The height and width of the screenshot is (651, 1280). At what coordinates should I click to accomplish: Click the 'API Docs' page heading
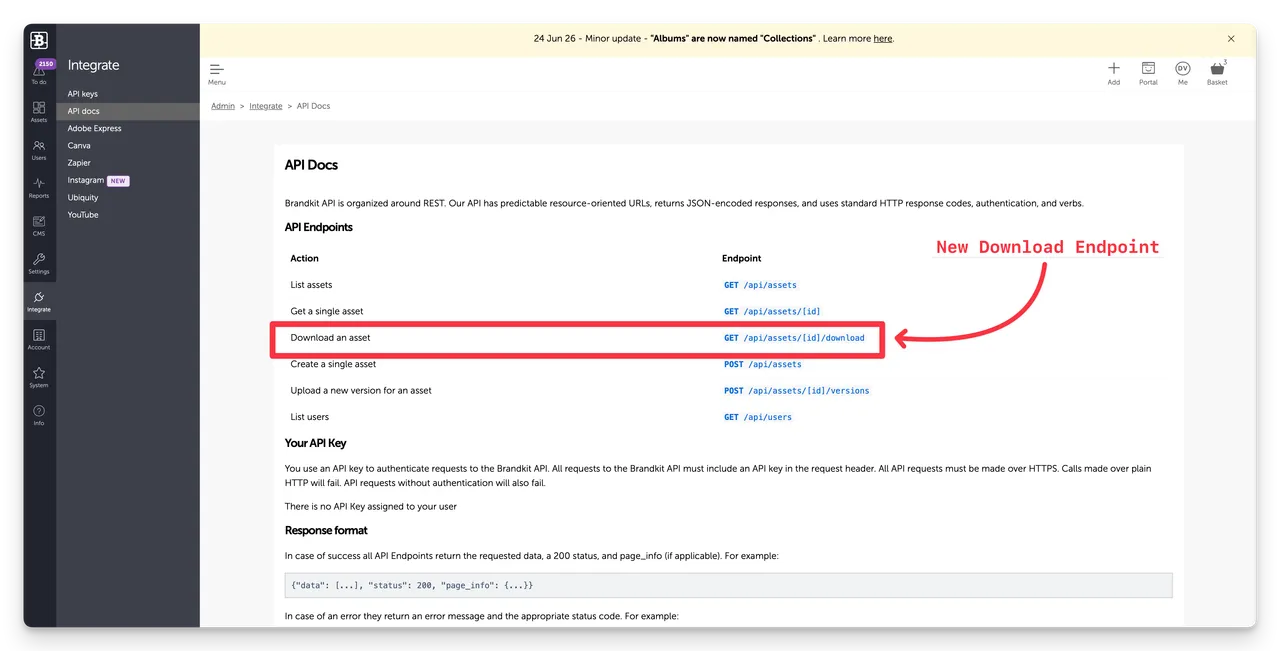(x=311, y=165)
